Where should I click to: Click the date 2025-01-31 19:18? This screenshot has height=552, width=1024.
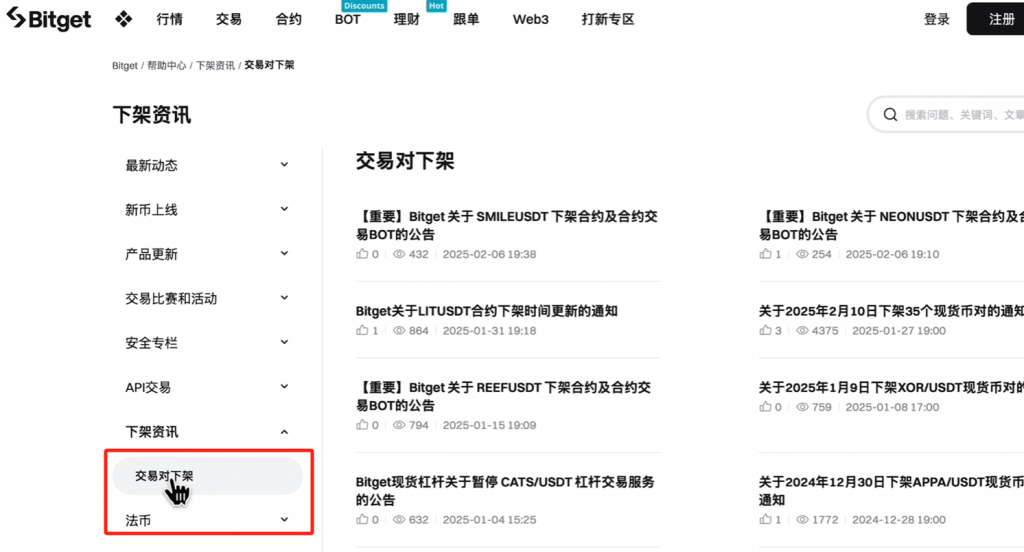489,331
